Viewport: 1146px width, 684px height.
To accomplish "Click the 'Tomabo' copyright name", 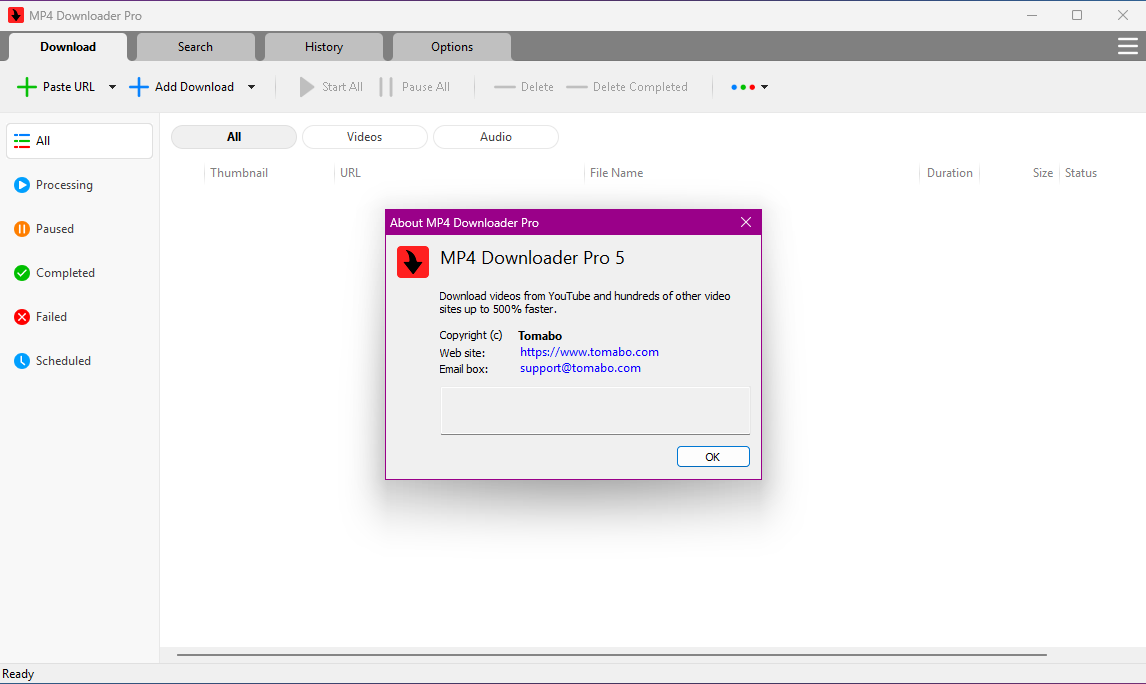I will click(x=540, y=335).
